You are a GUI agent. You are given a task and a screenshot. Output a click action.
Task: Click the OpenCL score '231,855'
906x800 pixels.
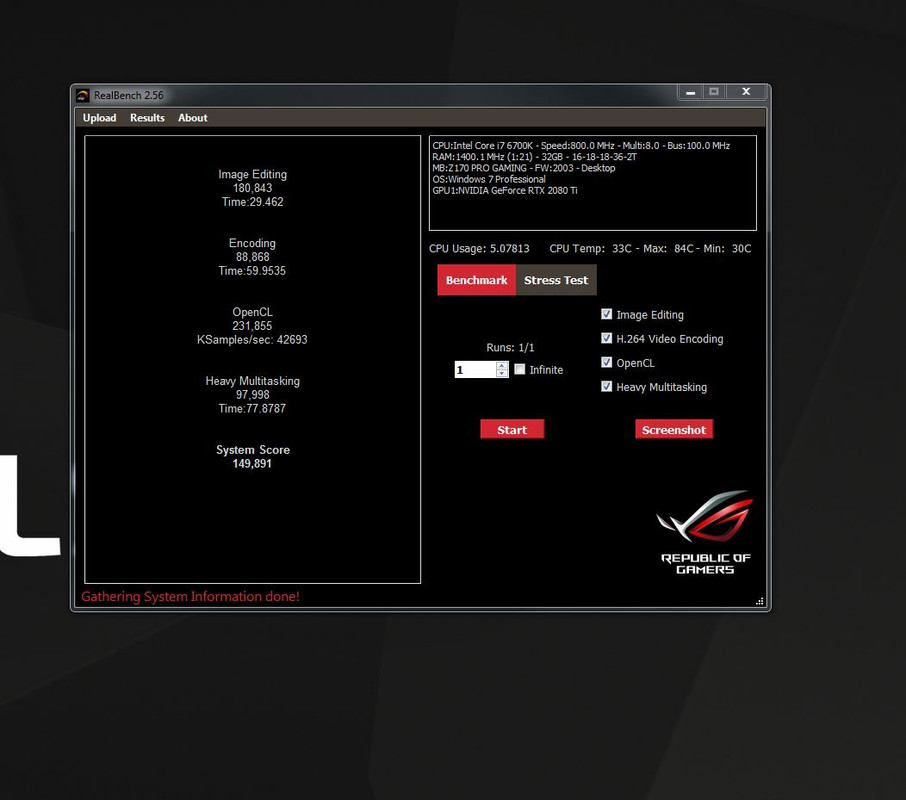coord(252,326)
